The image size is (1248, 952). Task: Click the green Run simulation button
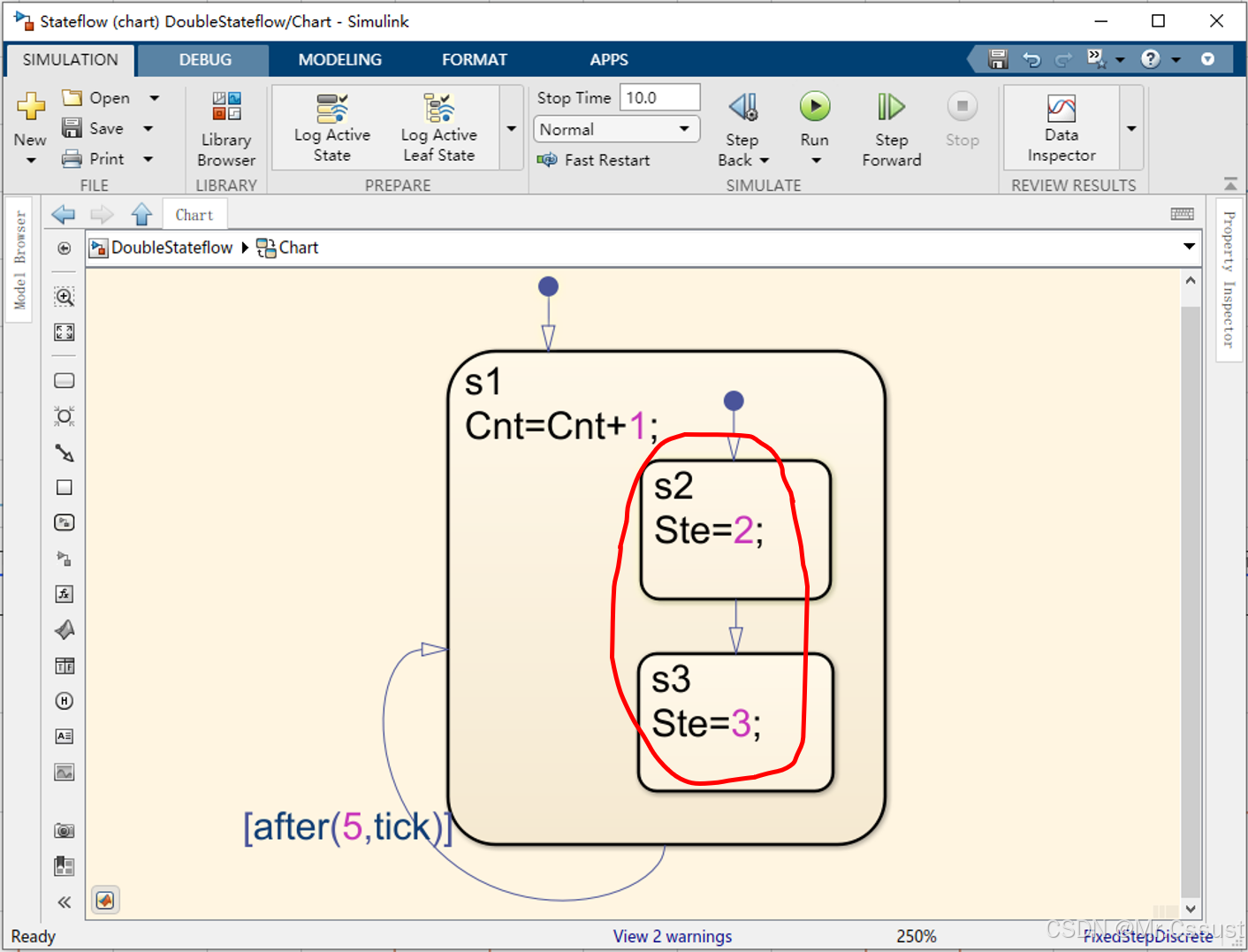814,107
